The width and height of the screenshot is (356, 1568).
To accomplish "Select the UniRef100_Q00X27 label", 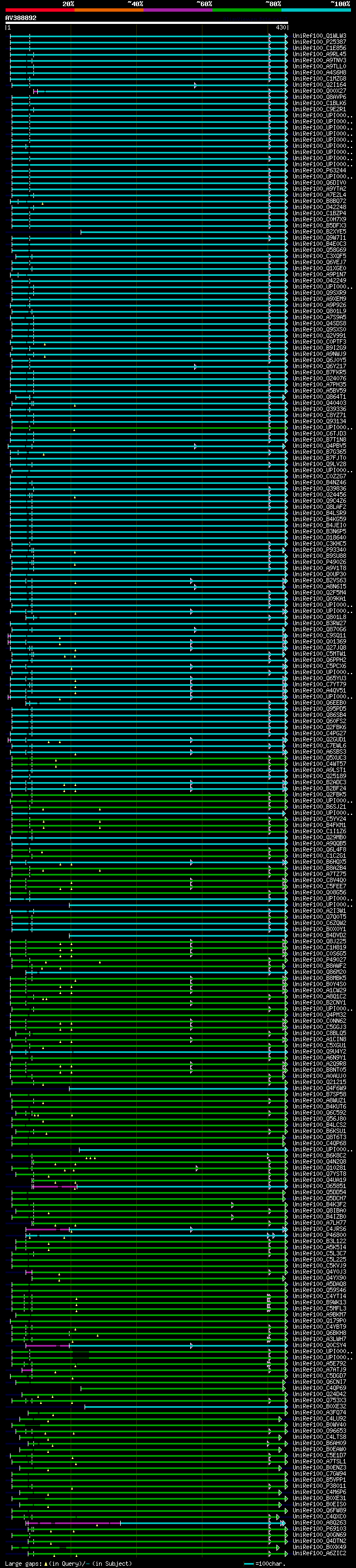I will 319,91.
